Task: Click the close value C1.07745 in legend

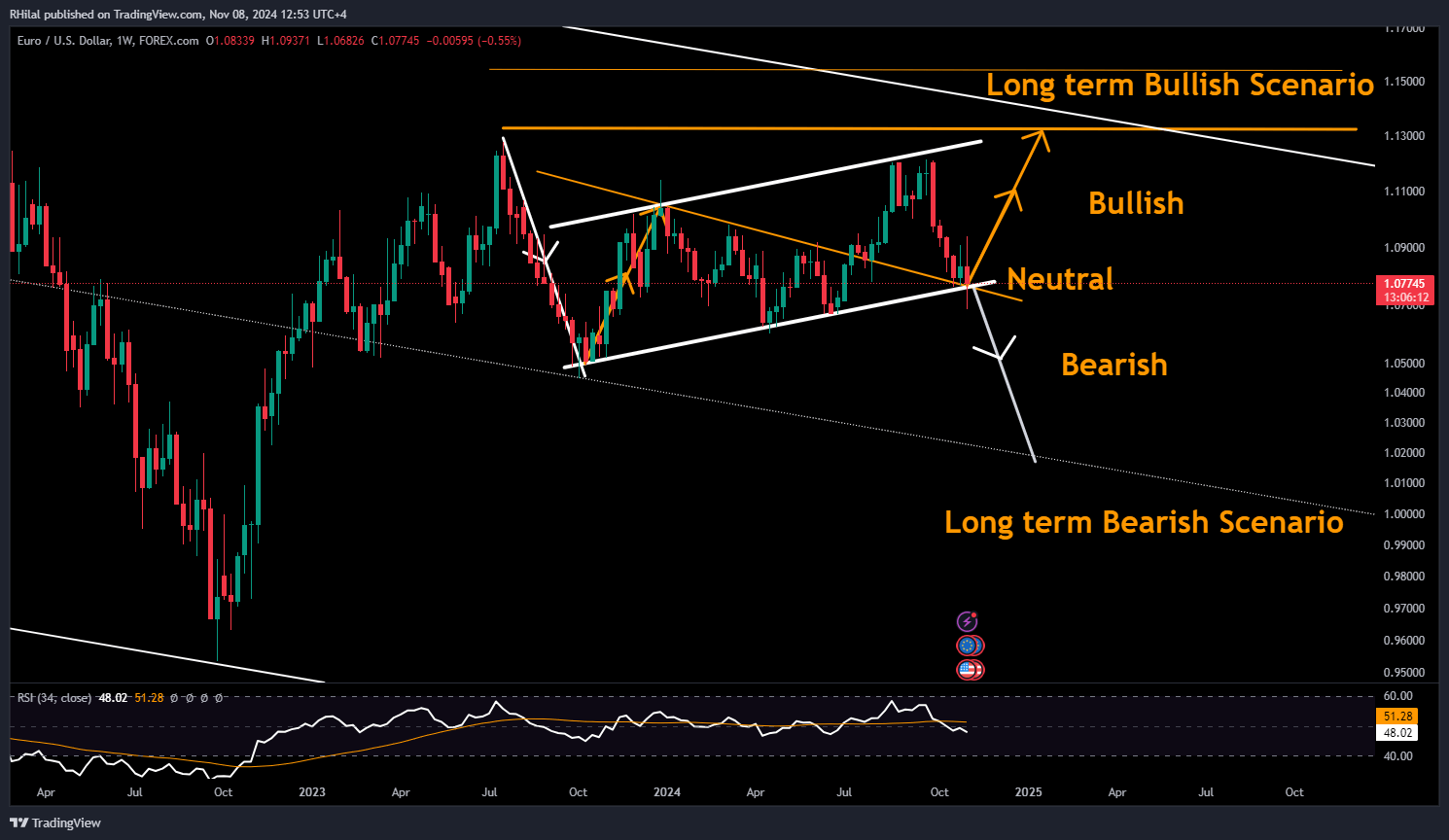Action: pos(396,41)
